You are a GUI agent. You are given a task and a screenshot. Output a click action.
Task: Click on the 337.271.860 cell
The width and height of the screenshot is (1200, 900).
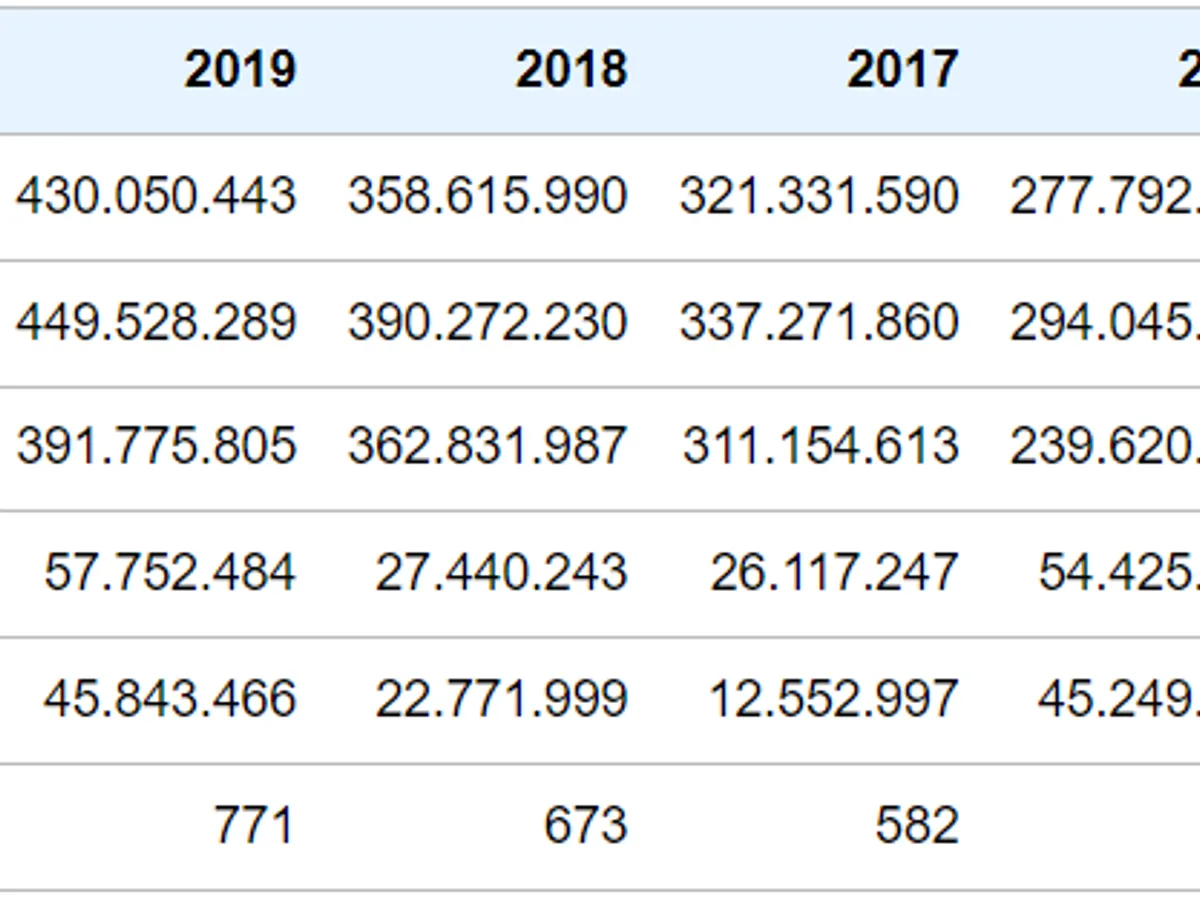tap(819, 323)
